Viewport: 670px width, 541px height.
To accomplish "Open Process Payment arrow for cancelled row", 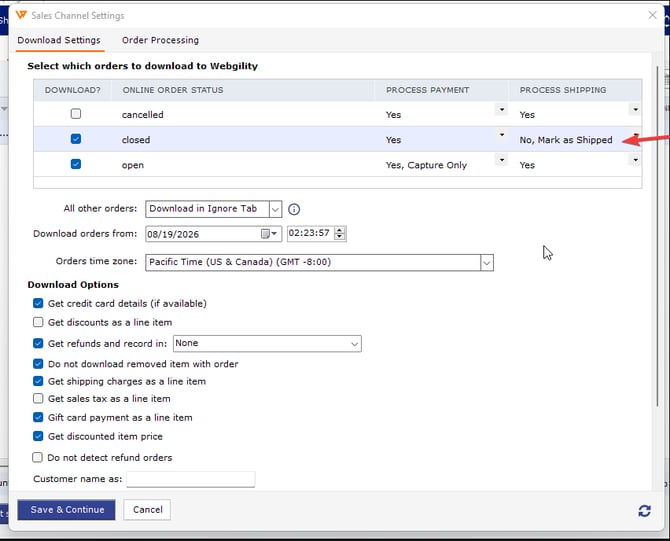I will (x=502, y=109).
